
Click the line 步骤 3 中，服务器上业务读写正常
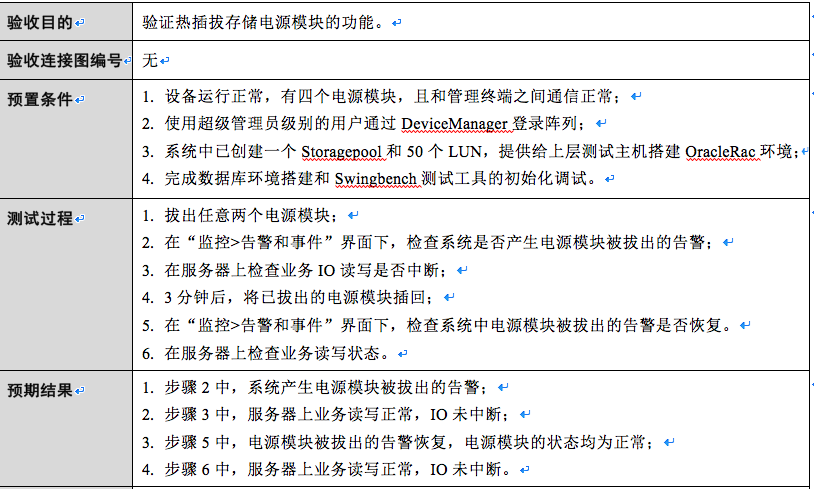(326, 414)
